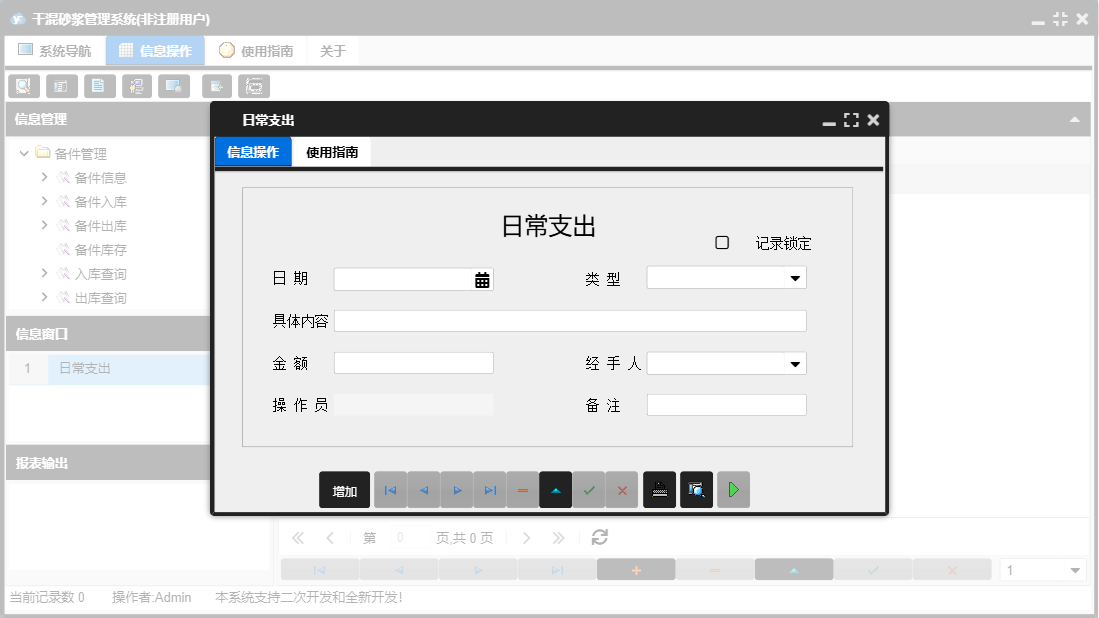The height and width of the screenshot is (618, 1099).
Task: Select the print icon in the dialog toolbar
Action: tap(659, 489)
